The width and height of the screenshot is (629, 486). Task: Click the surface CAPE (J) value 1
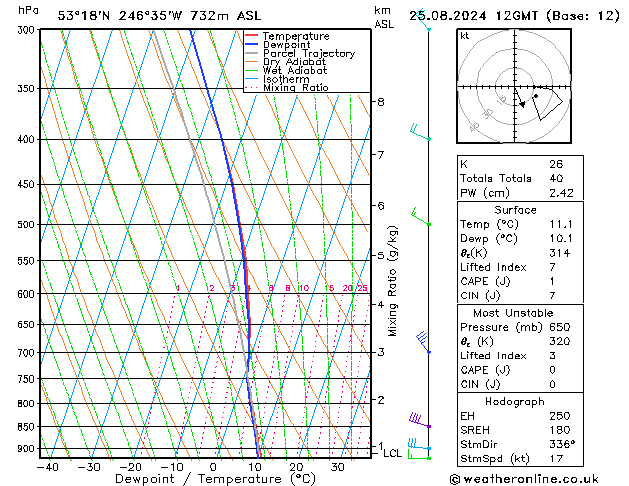pyautogui.click(x=552, y=281)
